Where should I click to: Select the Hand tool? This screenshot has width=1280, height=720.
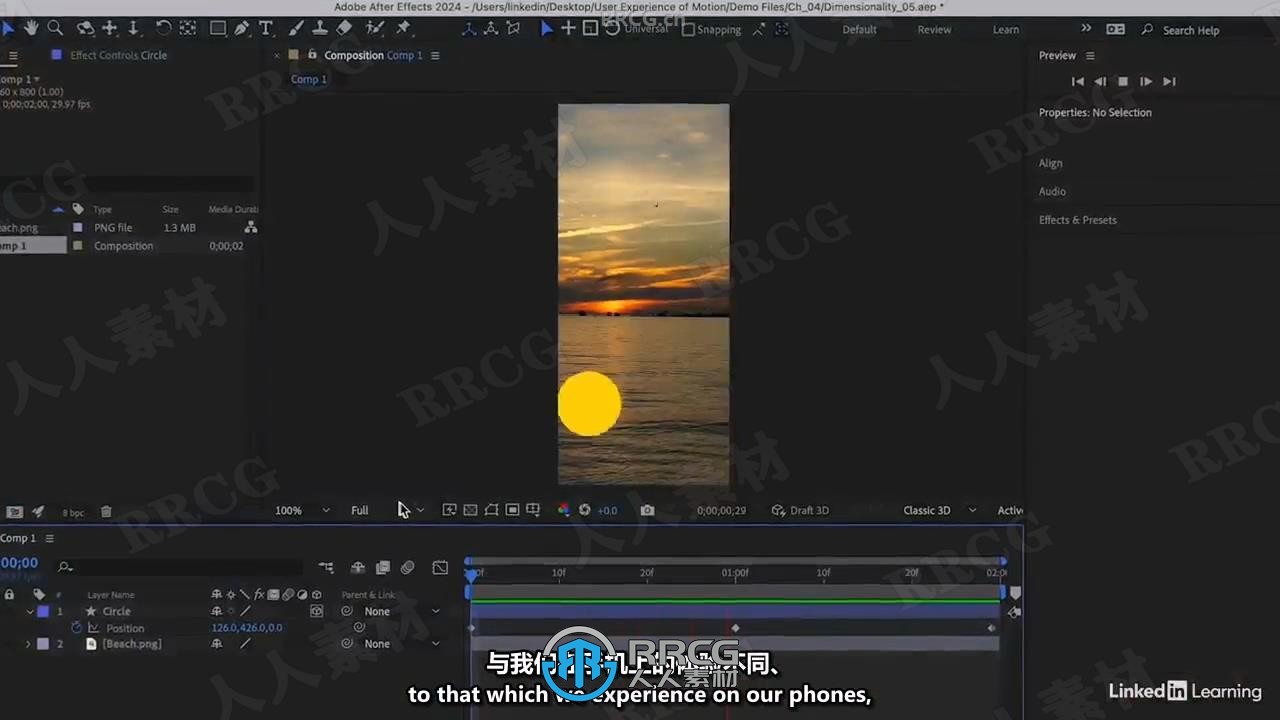(x=32, y=28)
